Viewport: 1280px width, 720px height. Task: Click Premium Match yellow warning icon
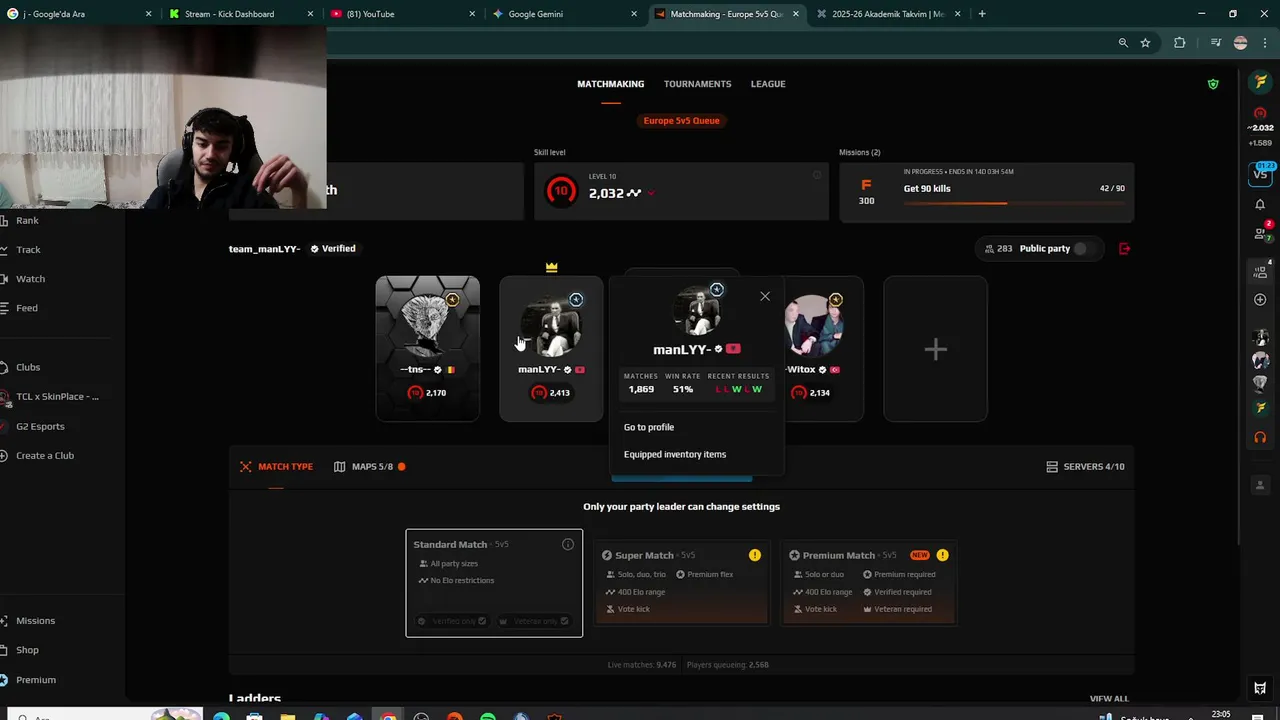pyautogui.click(x=942, y=555)
